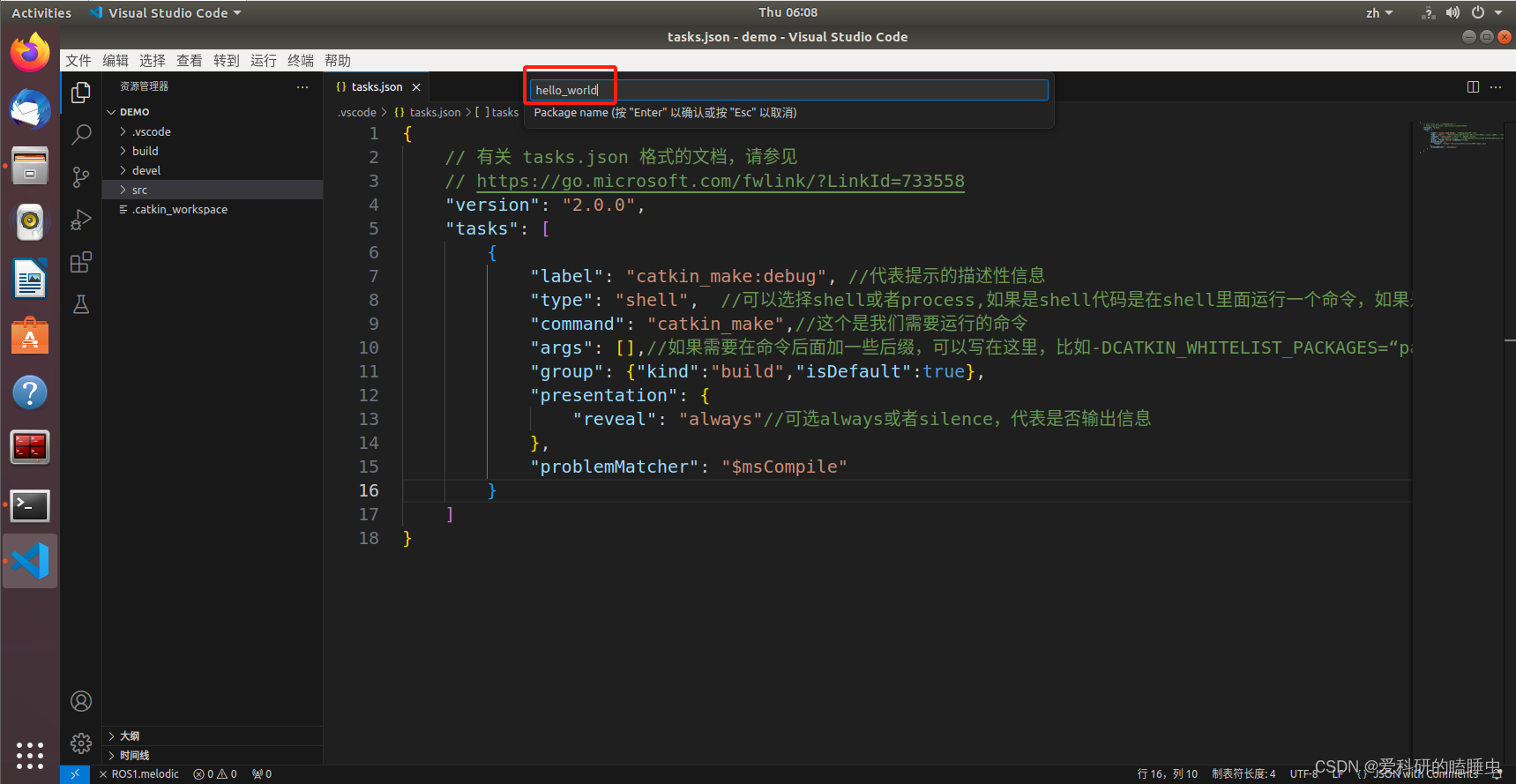Image resolution: width=1516 pixels, height=784 pixels.
Task: Open the Source Control view
Action: [x=81, y=177]
